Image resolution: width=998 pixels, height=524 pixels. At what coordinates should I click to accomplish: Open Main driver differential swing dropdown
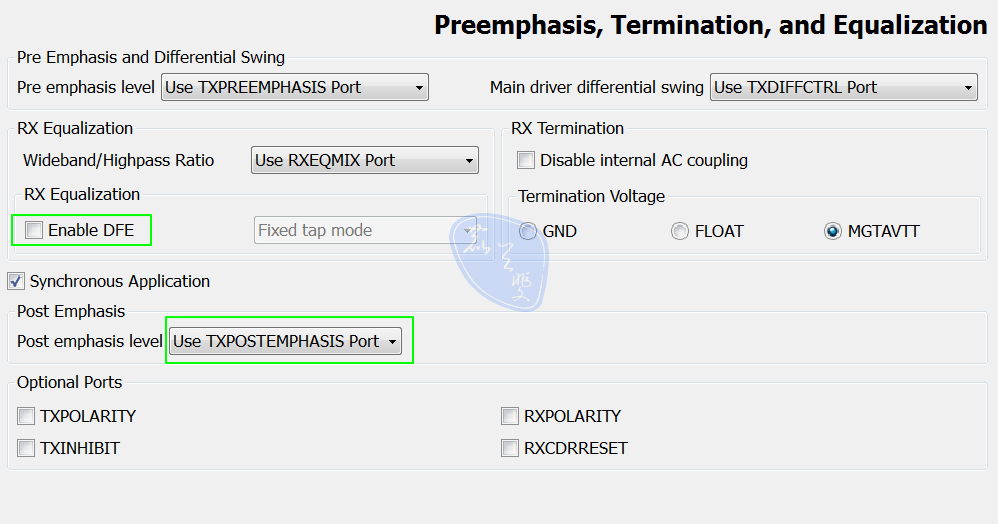tap(843, 87)
